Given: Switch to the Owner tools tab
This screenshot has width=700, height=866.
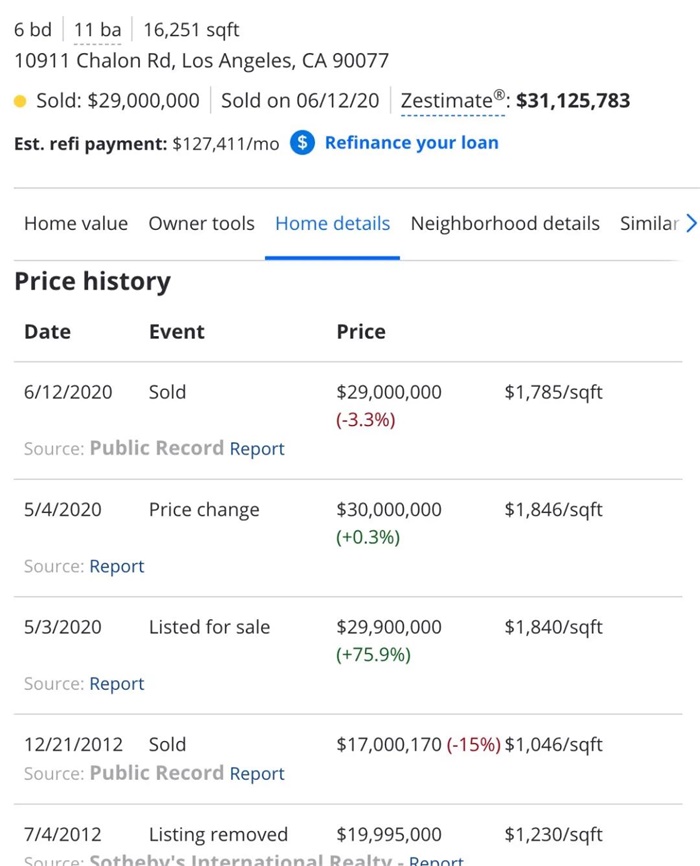Looking at the screenshot, I should [201, 224].
